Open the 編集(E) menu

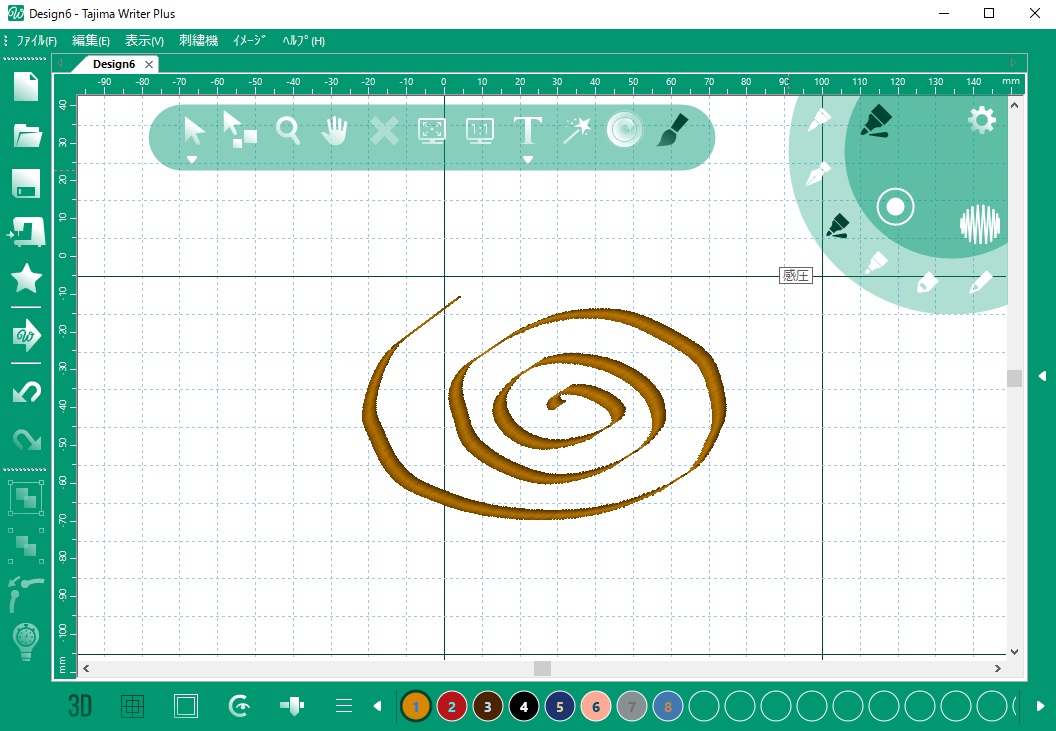coord(91,40)
